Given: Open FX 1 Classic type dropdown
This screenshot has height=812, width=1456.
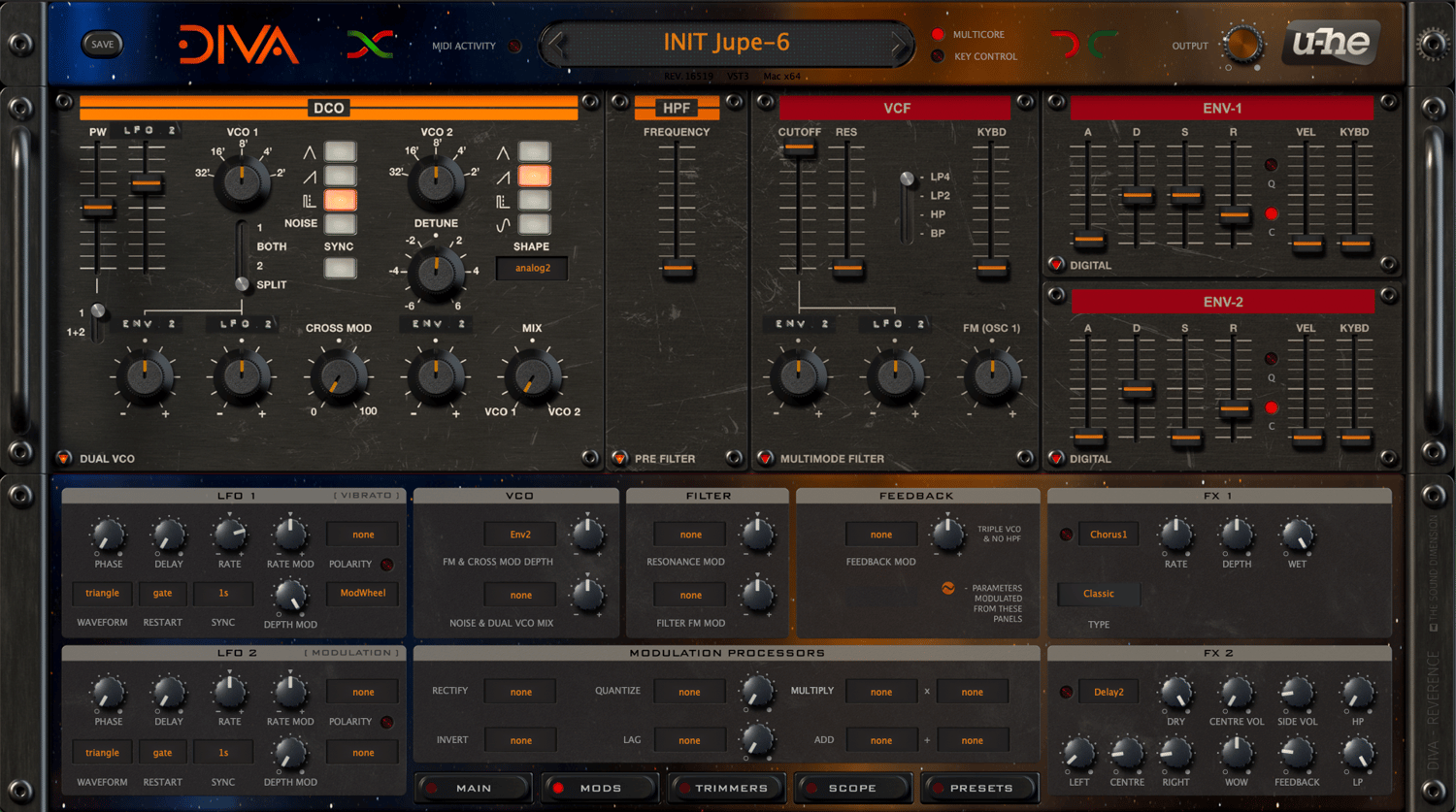Looking at the screenshot, I should [x=1098, y=594].
